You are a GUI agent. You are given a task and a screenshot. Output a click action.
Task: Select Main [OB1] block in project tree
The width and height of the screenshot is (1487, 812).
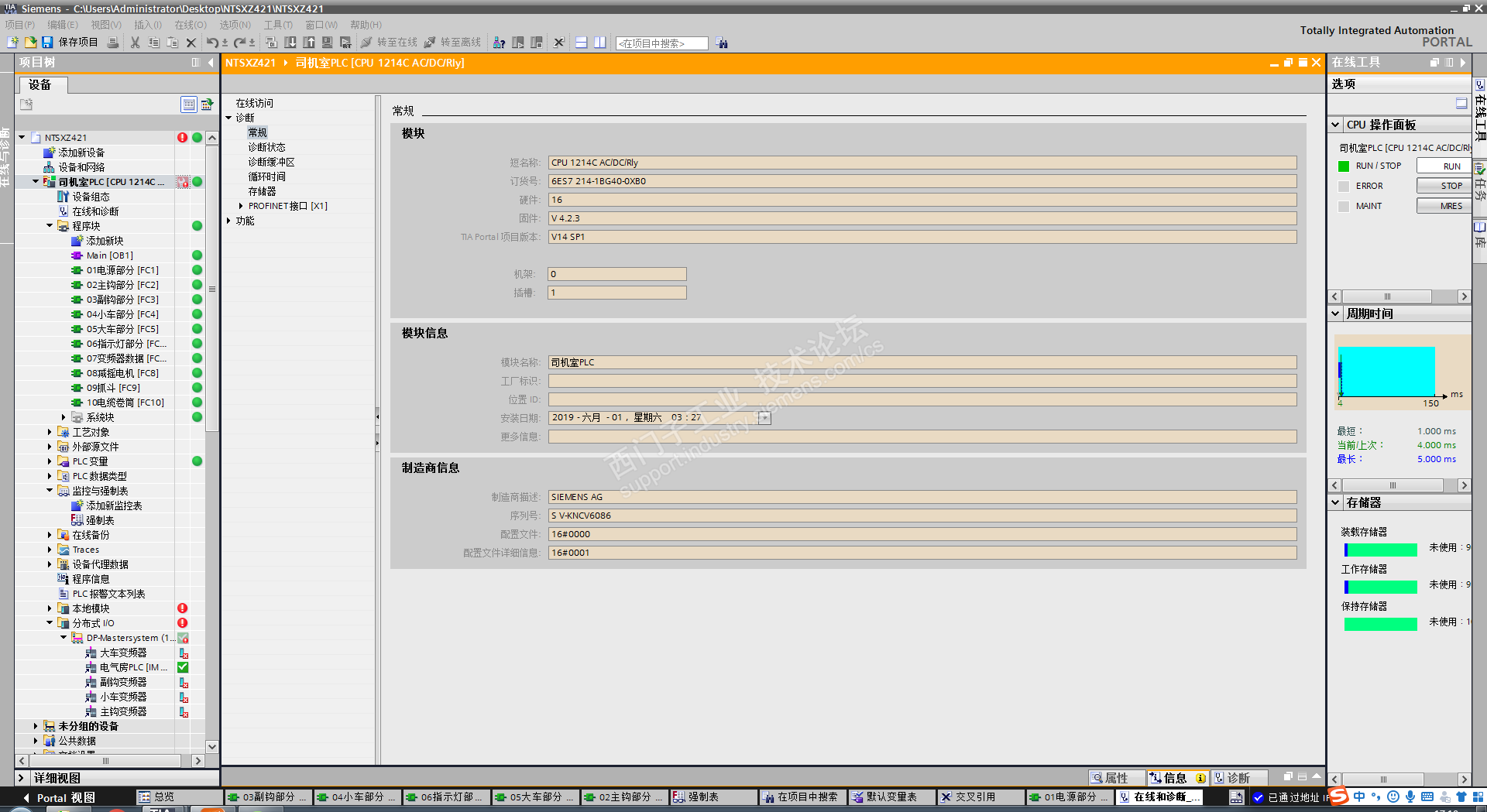point(109,255)
